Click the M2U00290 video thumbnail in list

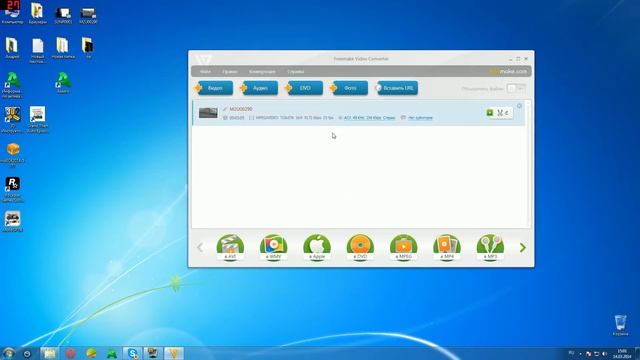coord(208,113)
